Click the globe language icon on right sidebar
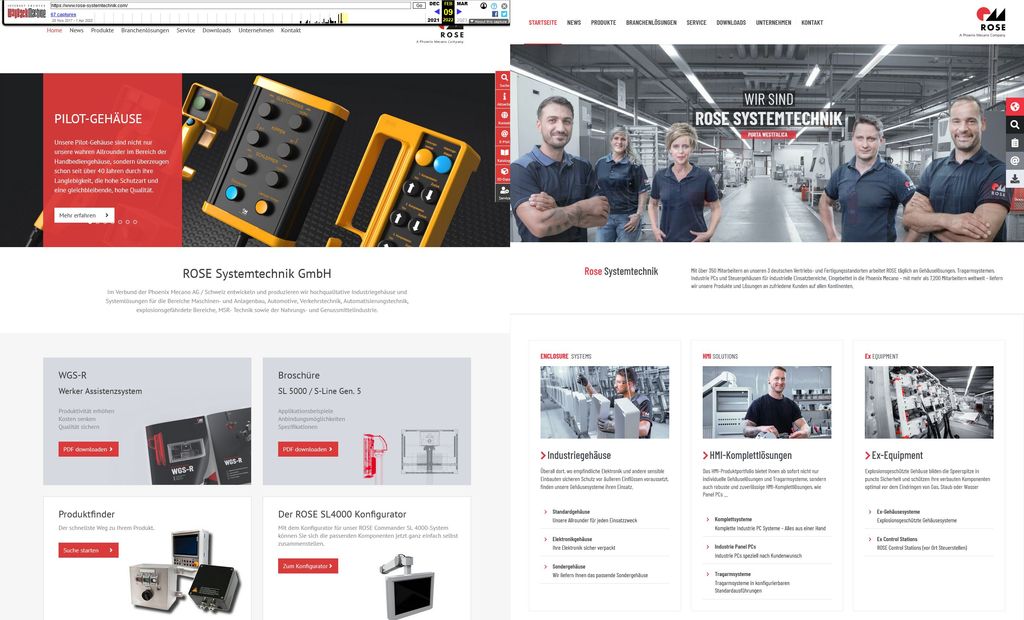Image resolution: width=1024 pixels, height=620 pixels. pos(1016,105)
